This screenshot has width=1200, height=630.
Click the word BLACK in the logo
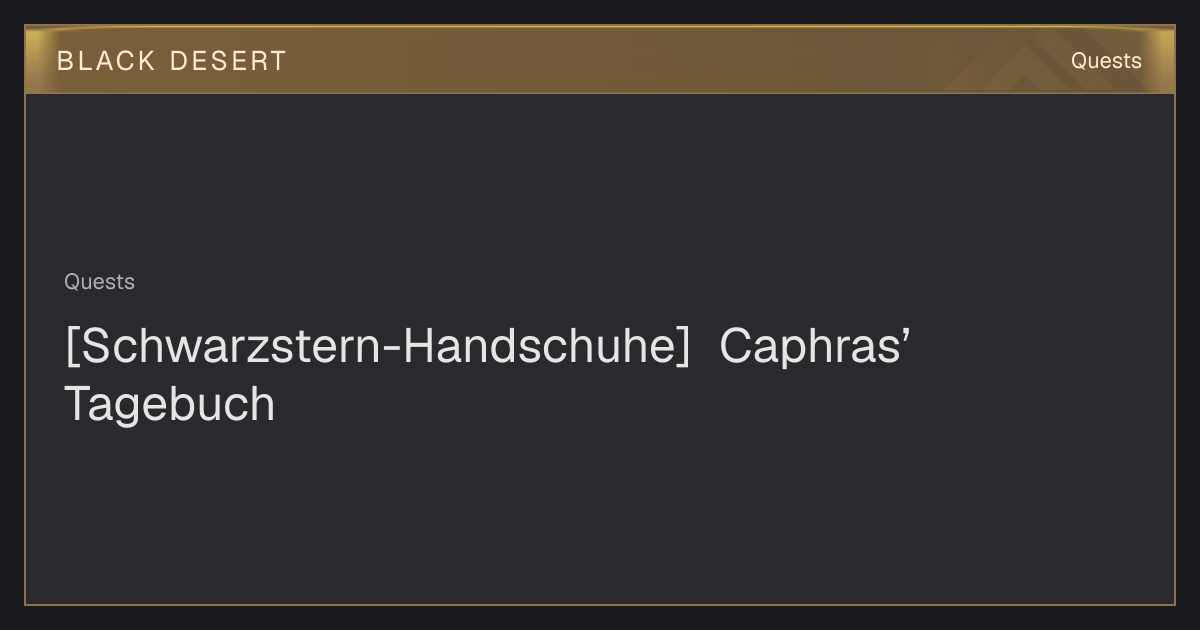pyautogui.click(x=106, y=61)
